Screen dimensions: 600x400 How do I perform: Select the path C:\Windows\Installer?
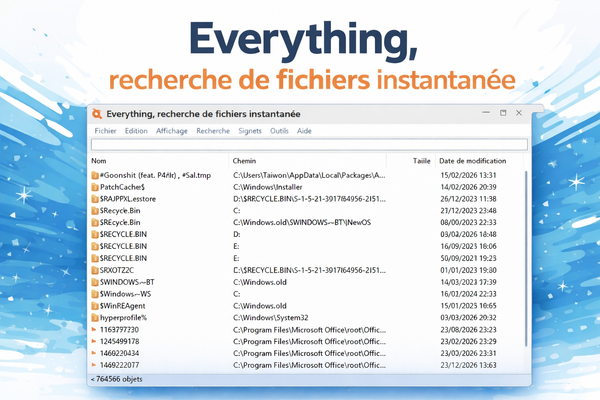pos(268,187)
